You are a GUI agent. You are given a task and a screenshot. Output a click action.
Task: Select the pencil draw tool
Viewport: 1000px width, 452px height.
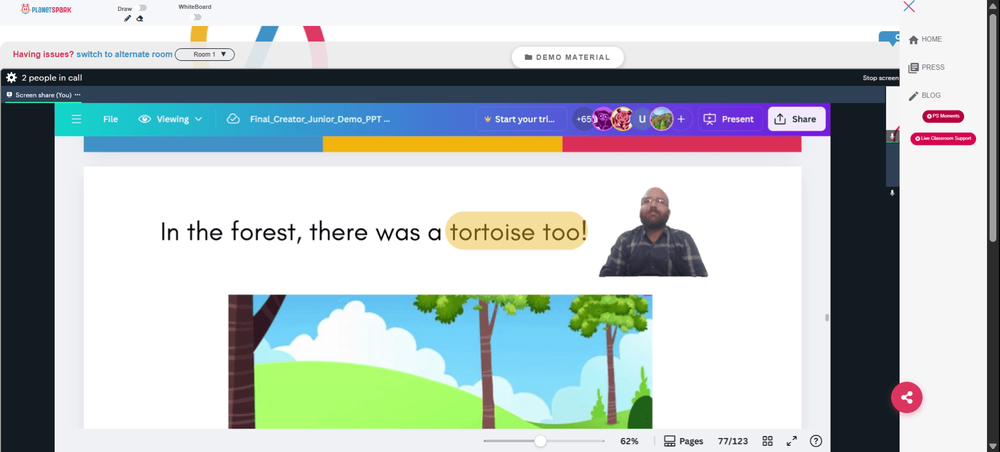(x=127, y=18)
